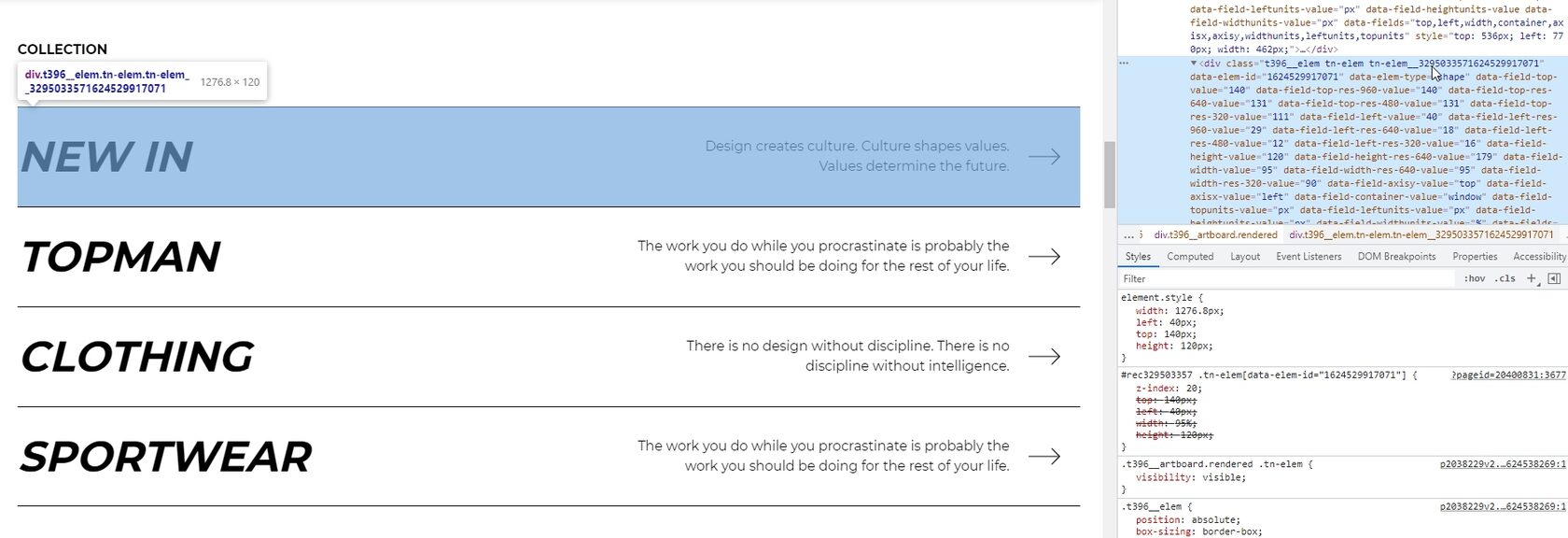
Task: Click div.t396__artboard.rendered in breadcrumb
Action: click(x=1215, y=234)
